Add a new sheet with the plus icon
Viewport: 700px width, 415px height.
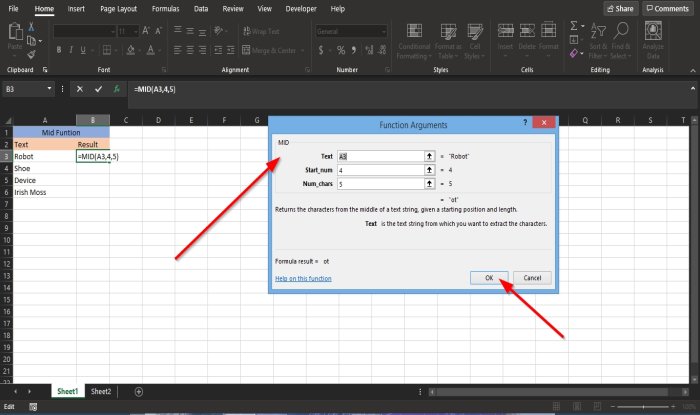pos(138,391)
